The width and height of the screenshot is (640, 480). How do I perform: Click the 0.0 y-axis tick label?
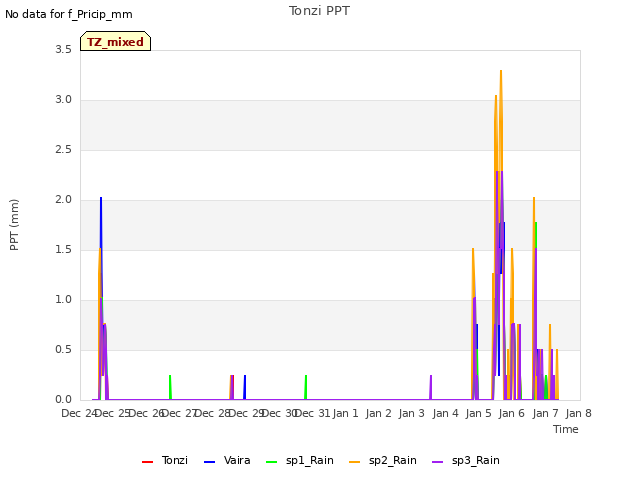tap(64, 400)
